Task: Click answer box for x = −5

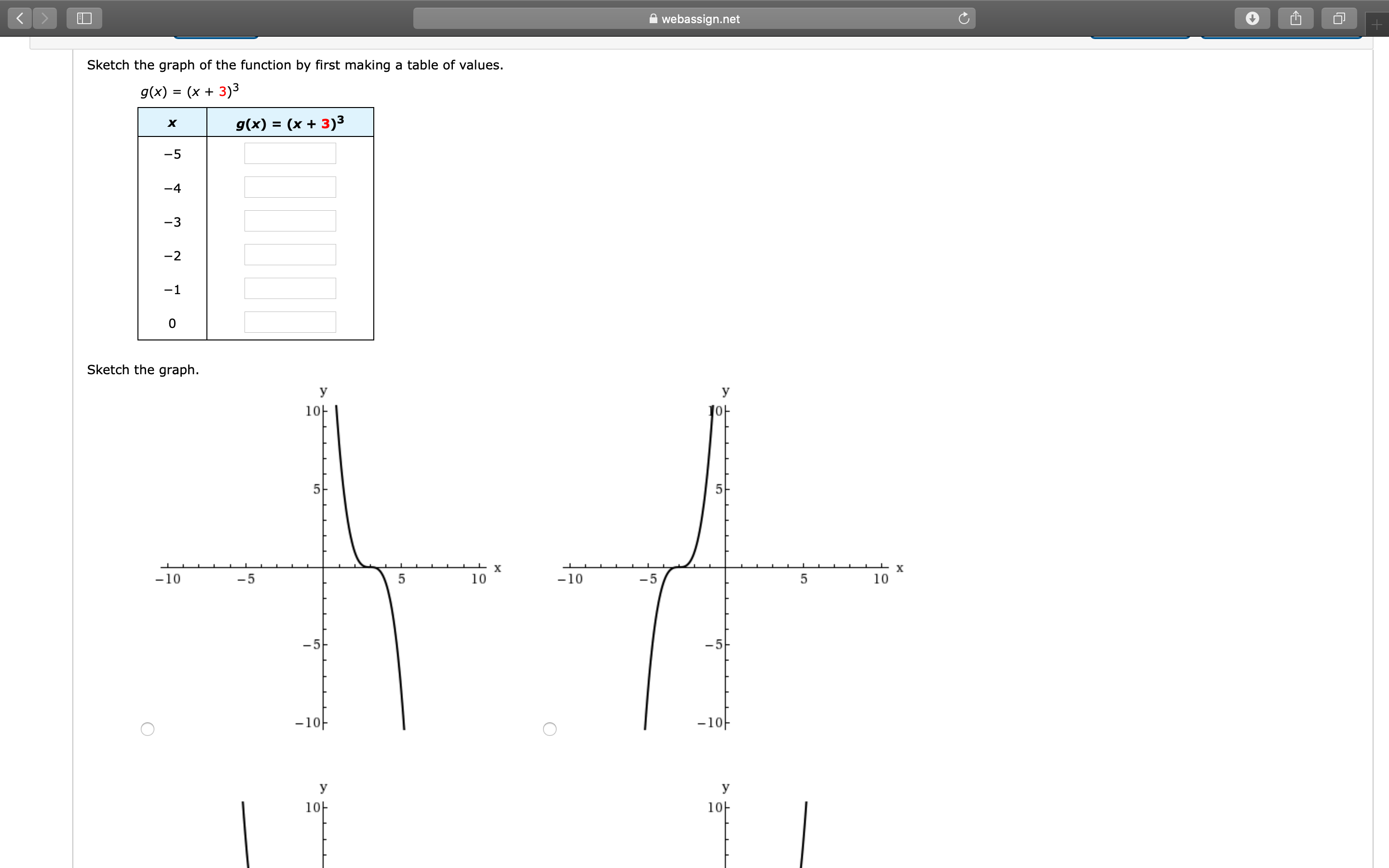Action: point(290,153)
